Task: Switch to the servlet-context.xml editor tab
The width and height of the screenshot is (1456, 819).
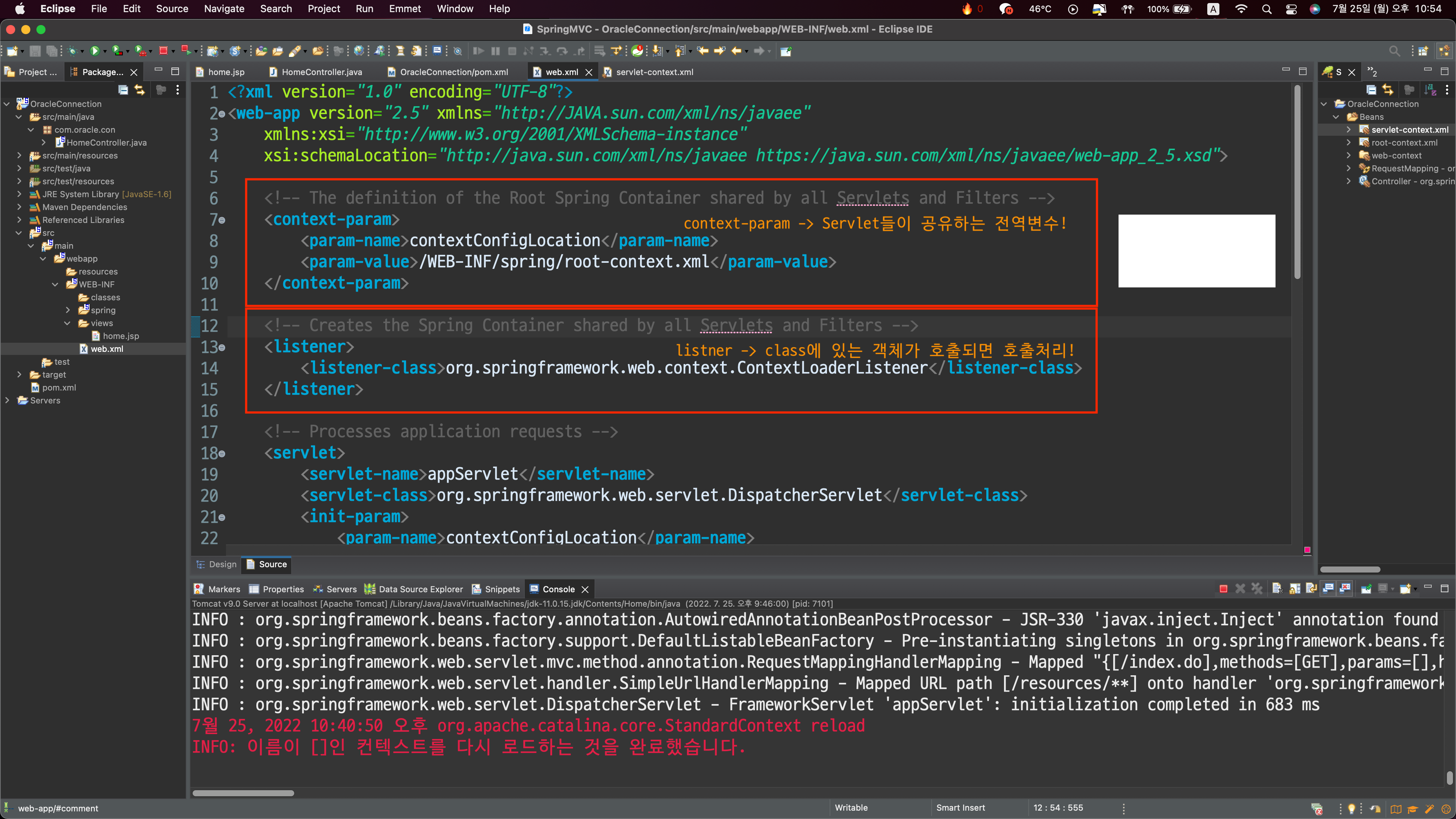Action: pos(654,72)
